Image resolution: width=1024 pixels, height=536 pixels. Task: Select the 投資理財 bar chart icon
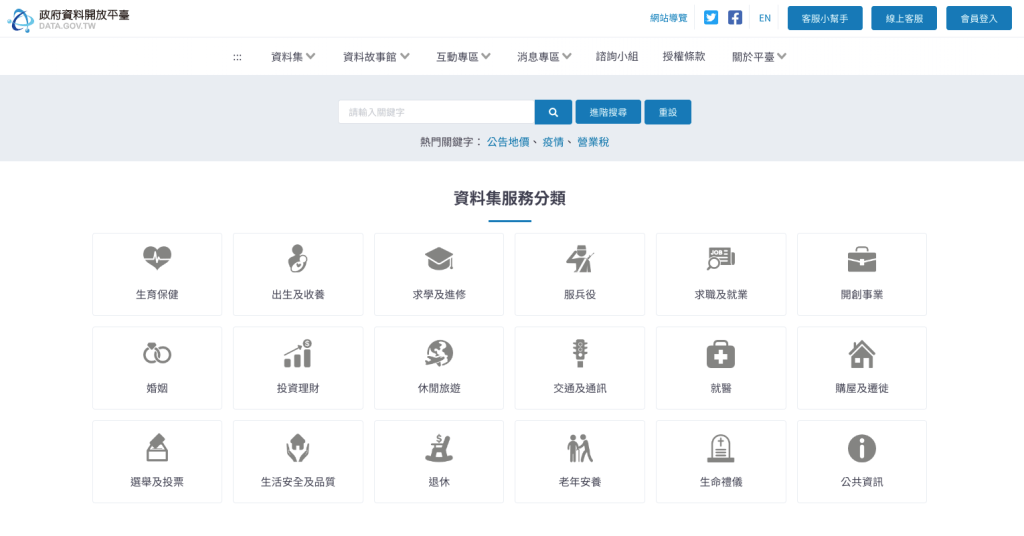pos(298,353)
